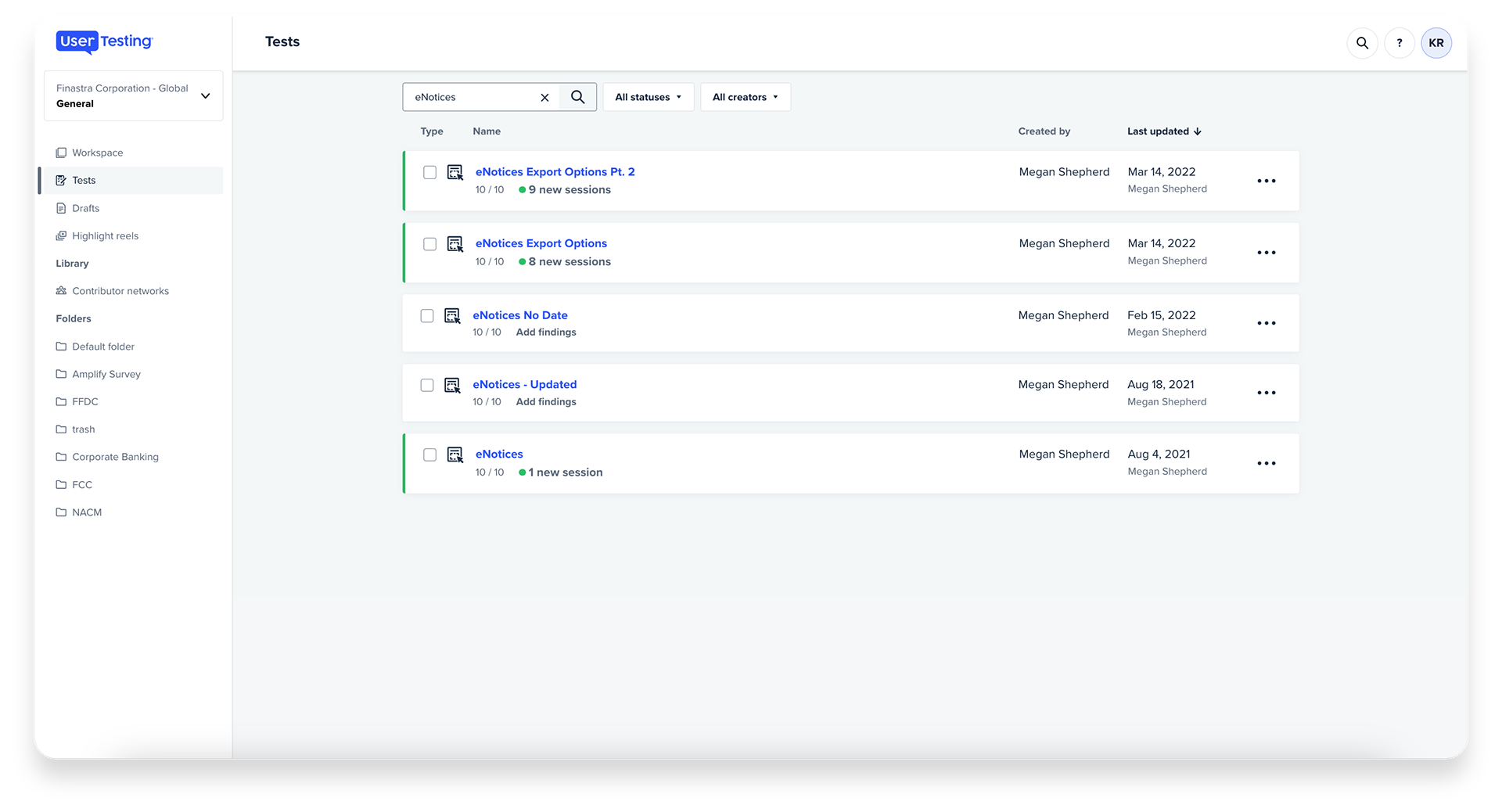1502x812 pixels.
Task: Click test type icon for eNotices No Date
Action: (x=452, y=316)
